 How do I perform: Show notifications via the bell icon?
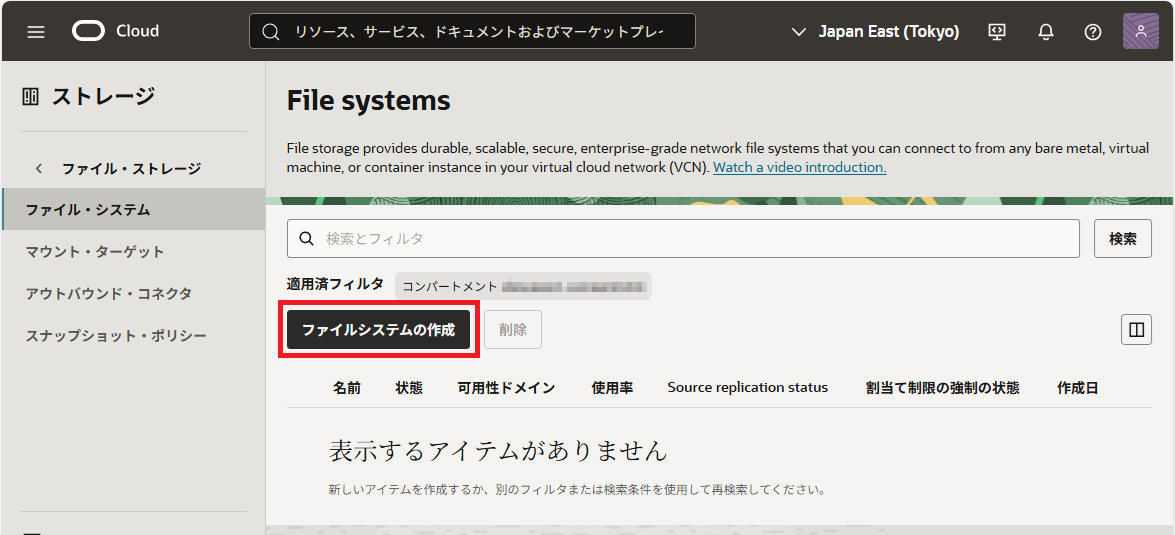[x=1046, y=31]
